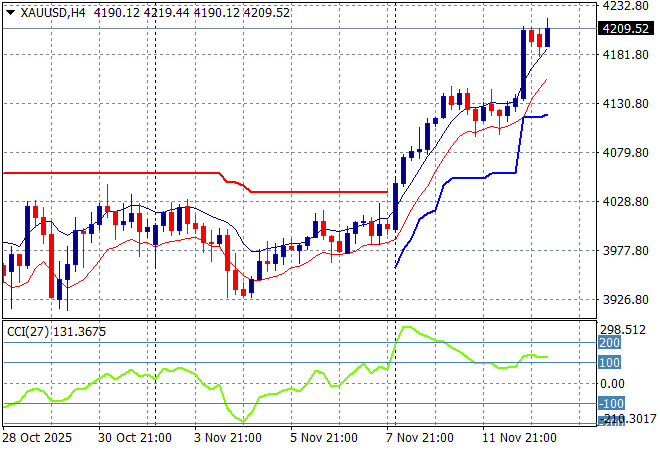
Task: Click the time axis label 5 Nov 21:00
Action: 324,438
